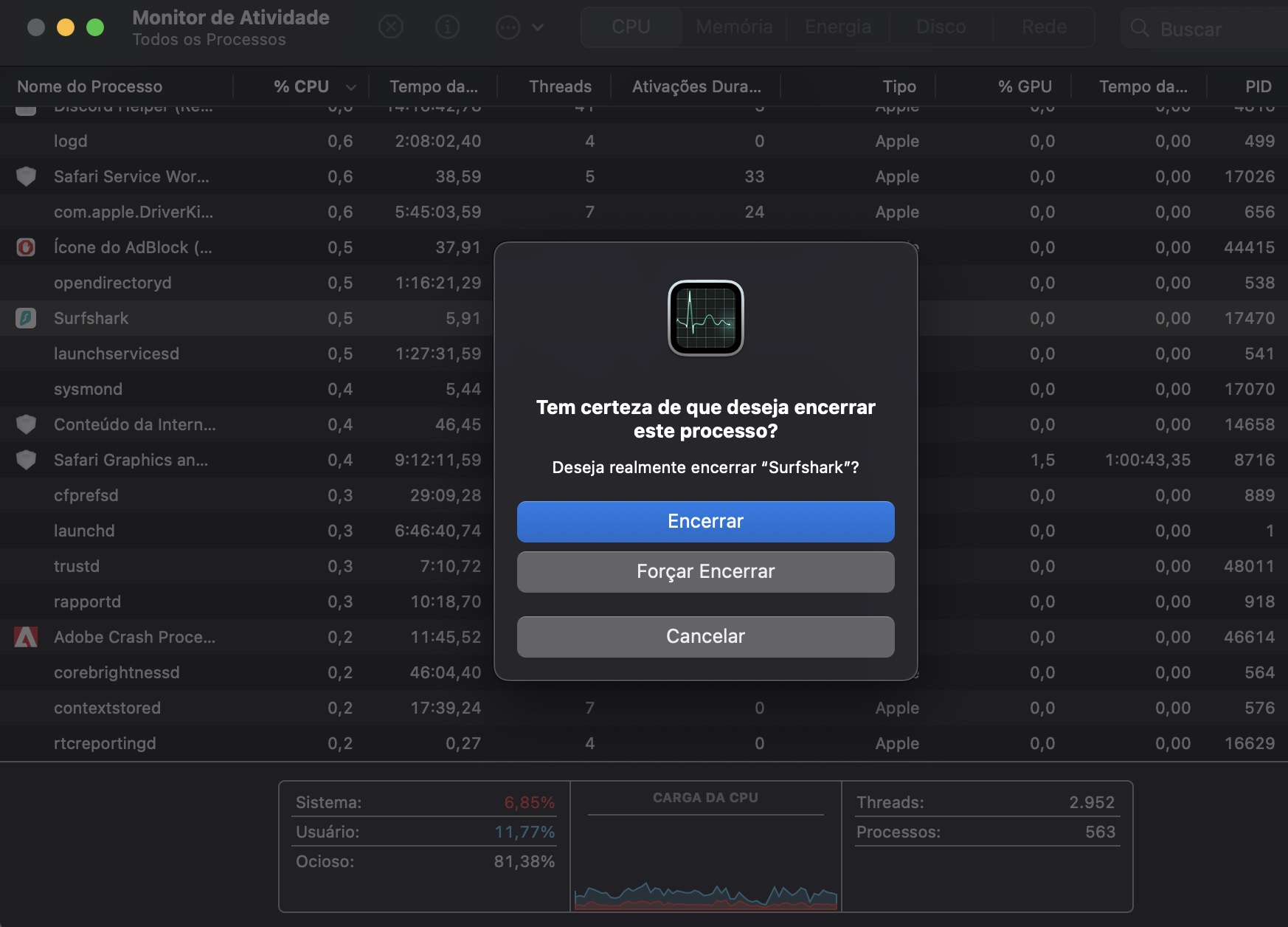Click the Adobe Crash Processor icon
Viewport: 1288px width, 927px height.
pos(26,637)
